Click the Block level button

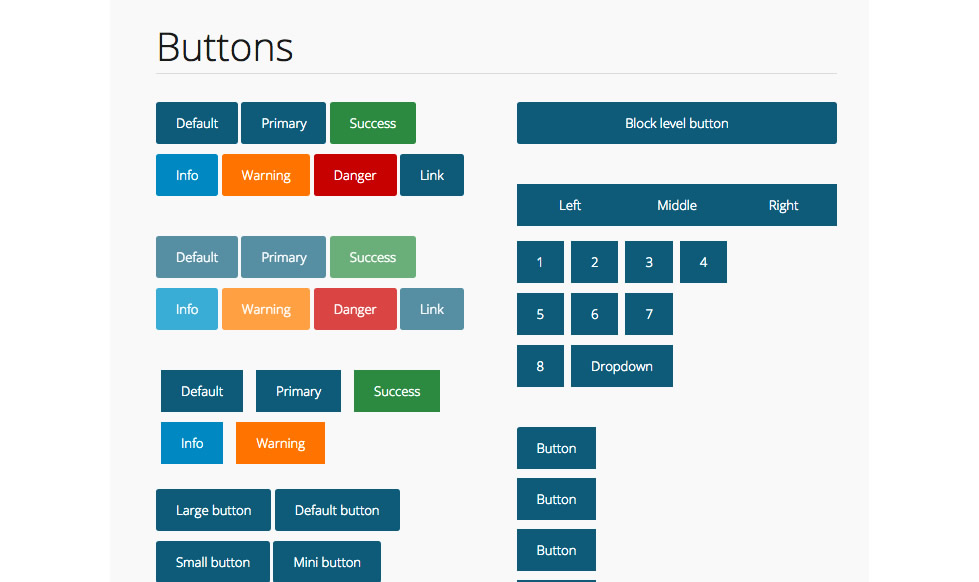(676, 122)
